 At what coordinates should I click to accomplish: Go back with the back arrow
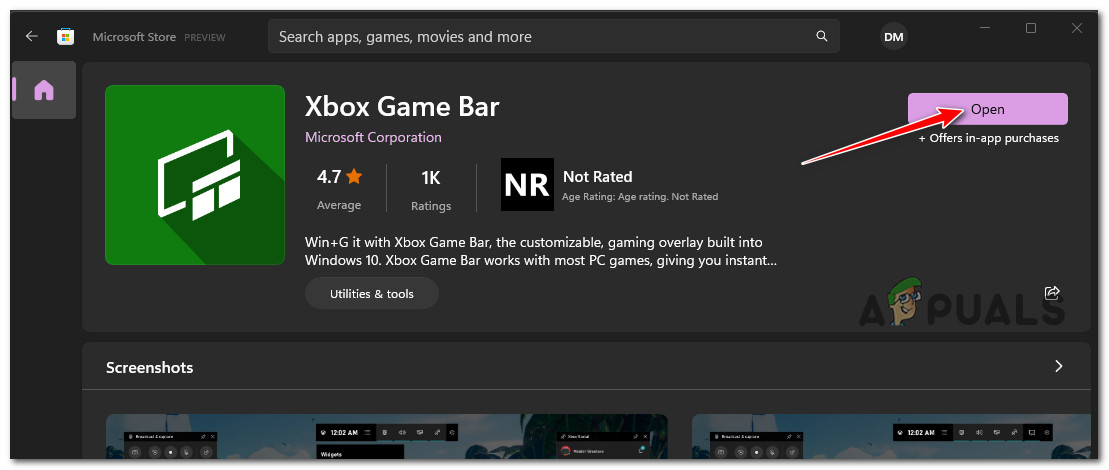[x=32, y=36]
